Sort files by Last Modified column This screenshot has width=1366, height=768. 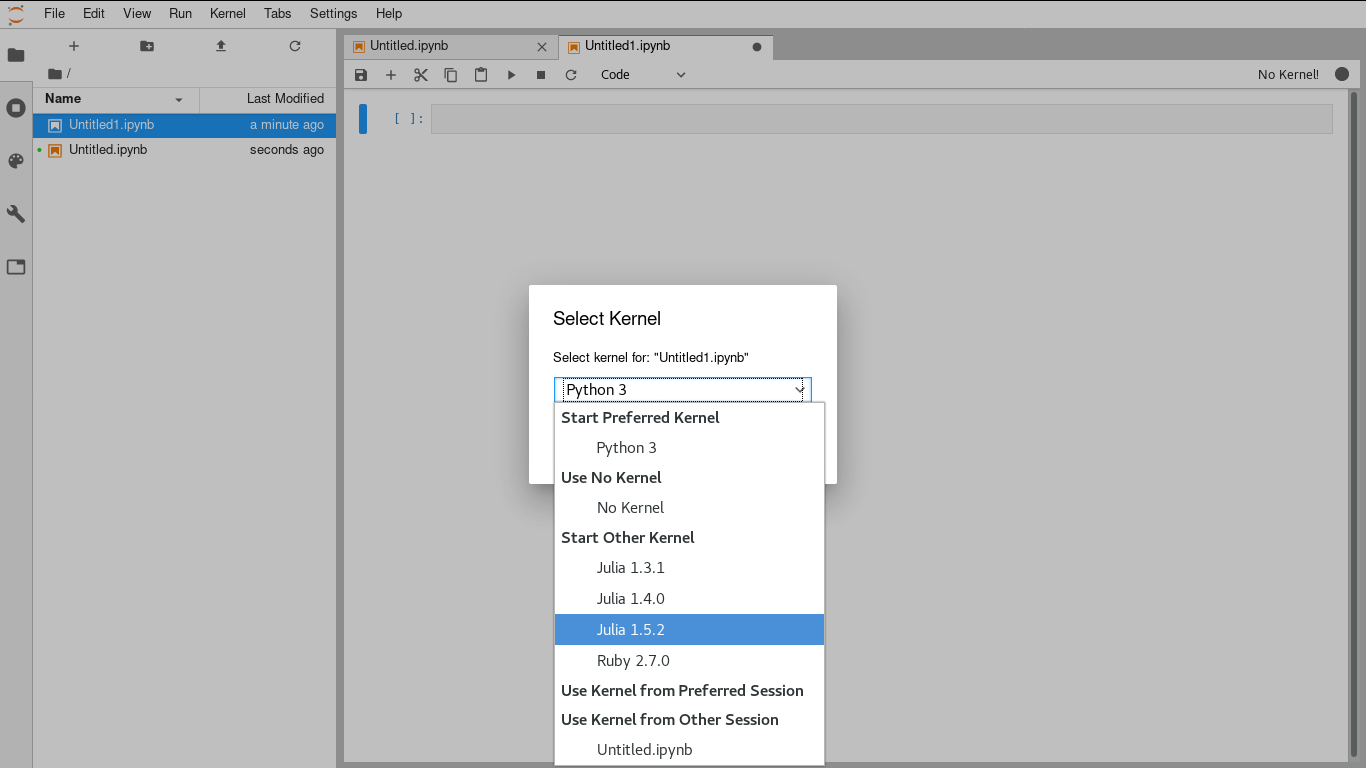[x=285, y=98]
